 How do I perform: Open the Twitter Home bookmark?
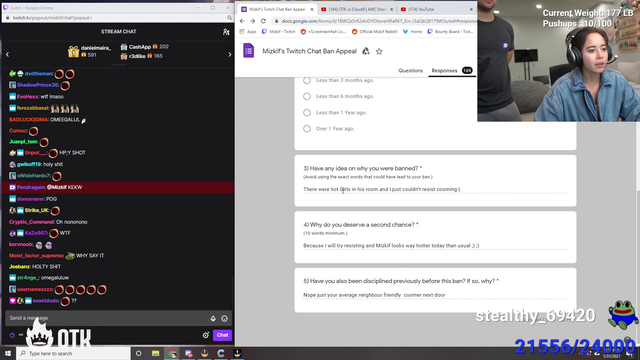[x=412, y=31]
